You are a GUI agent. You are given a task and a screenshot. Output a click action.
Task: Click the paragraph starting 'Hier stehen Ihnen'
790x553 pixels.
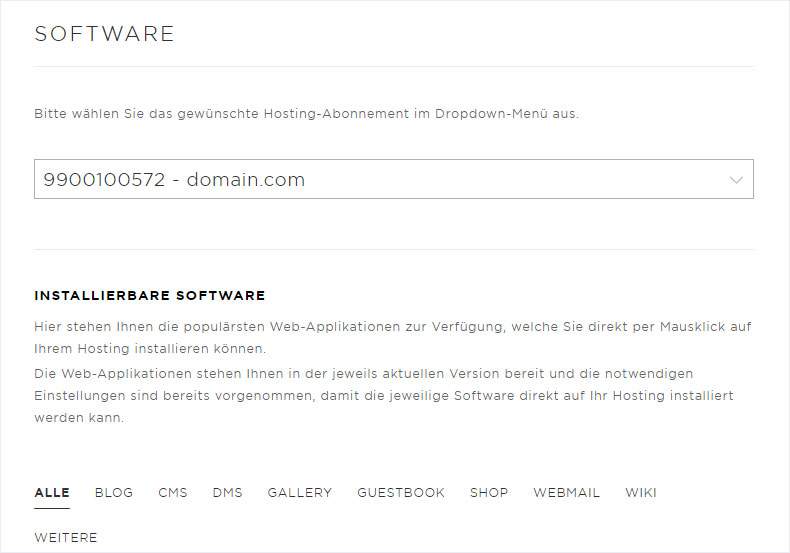point(392,337)
